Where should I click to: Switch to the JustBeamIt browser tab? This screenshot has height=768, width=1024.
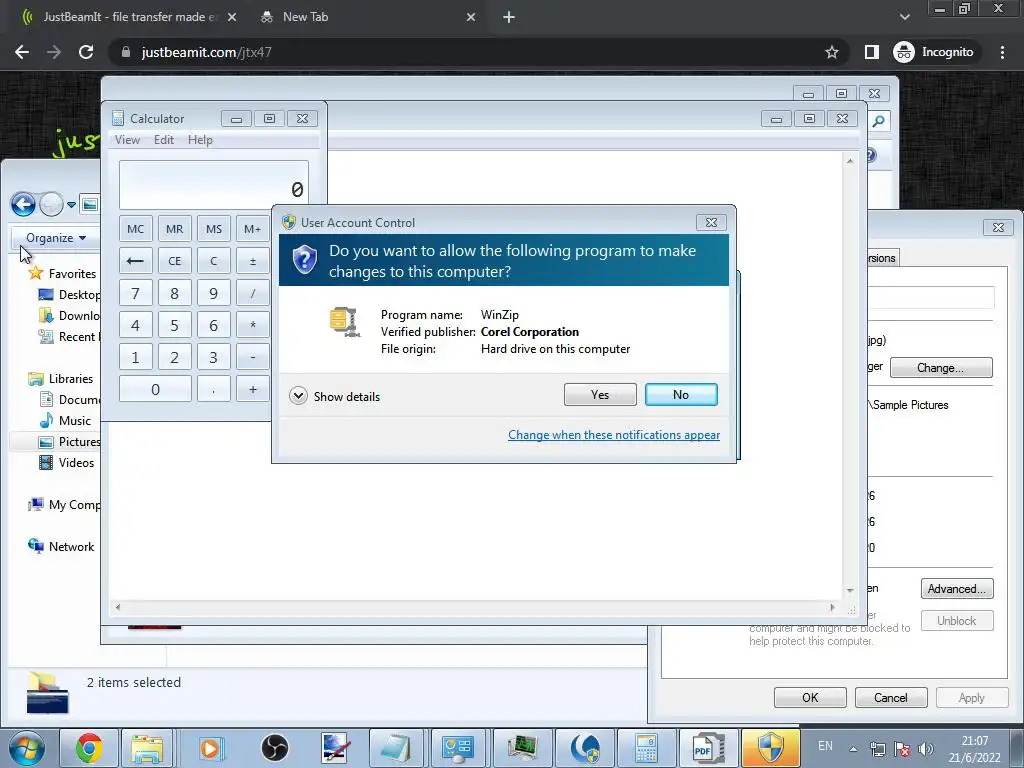coord(129,17)
